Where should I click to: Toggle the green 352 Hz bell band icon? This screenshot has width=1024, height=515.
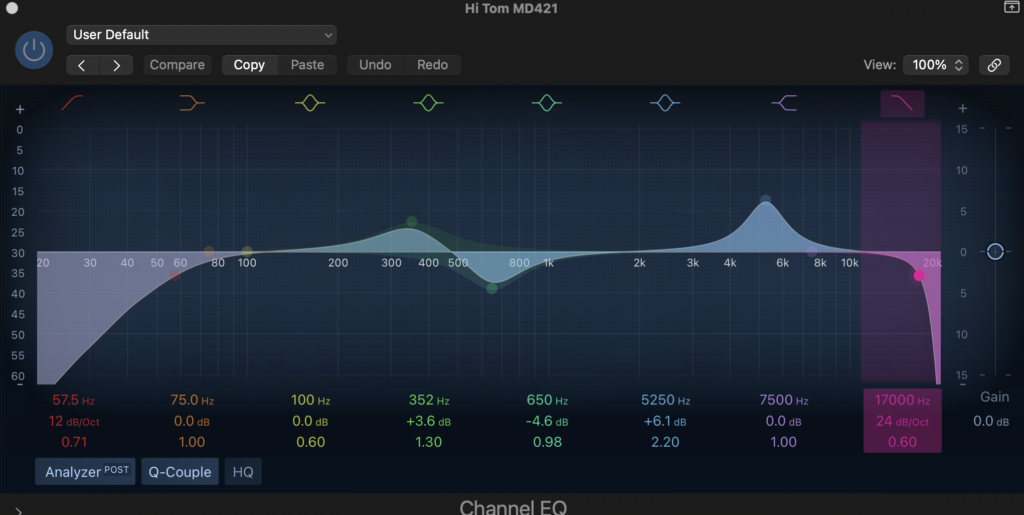pos(428,103)
